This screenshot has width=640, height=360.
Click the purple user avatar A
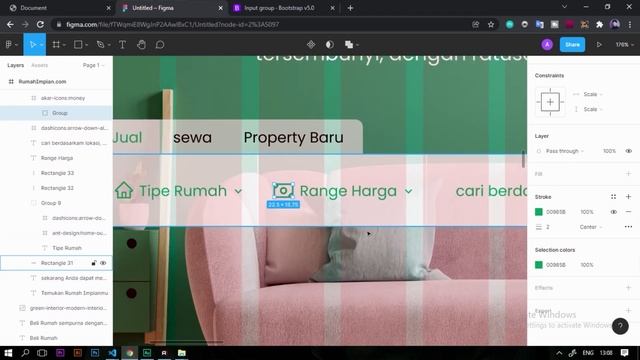tap(547, 44)
